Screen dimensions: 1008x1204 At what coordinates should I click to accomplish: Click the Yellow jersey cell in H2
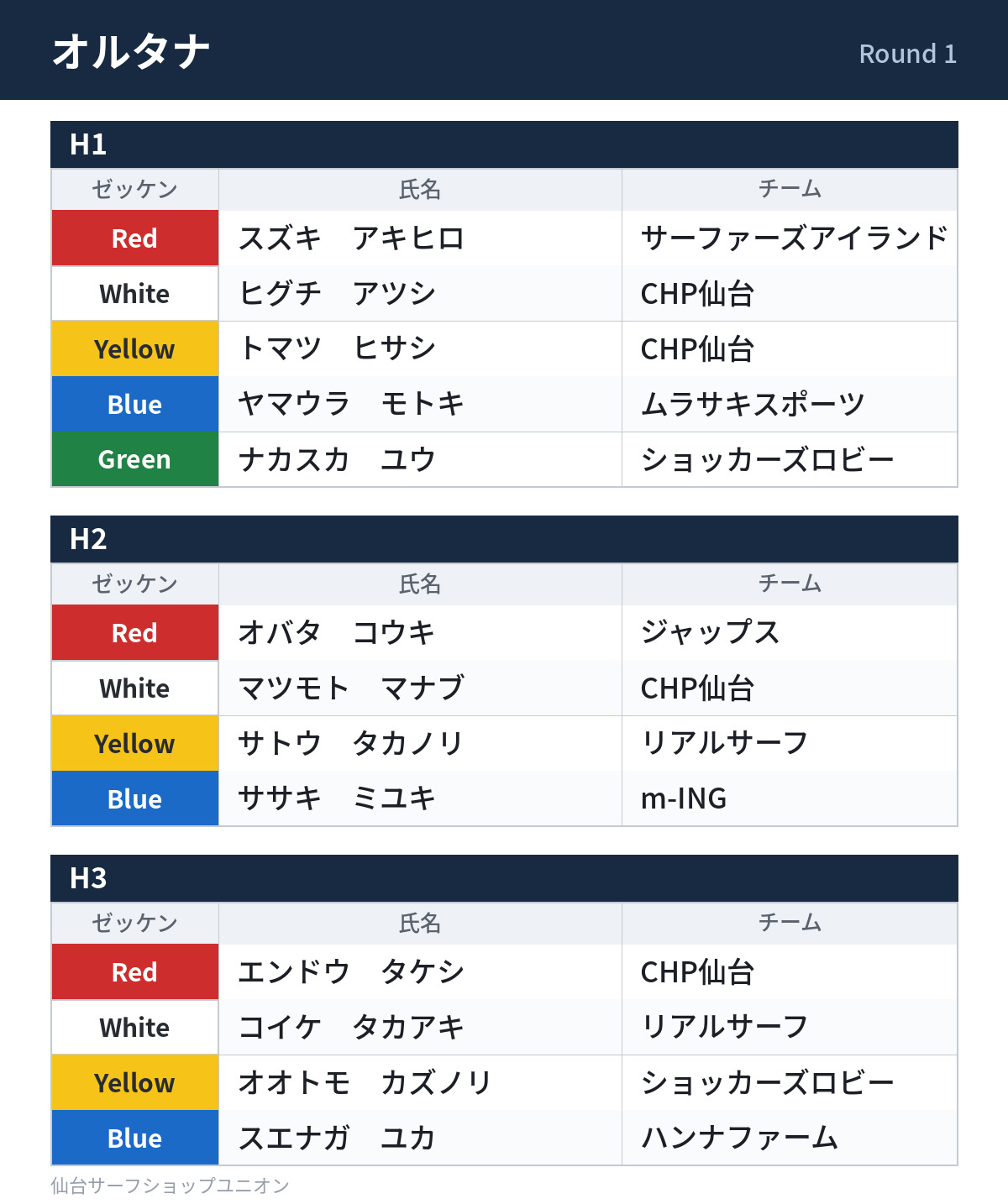point(135,744)
